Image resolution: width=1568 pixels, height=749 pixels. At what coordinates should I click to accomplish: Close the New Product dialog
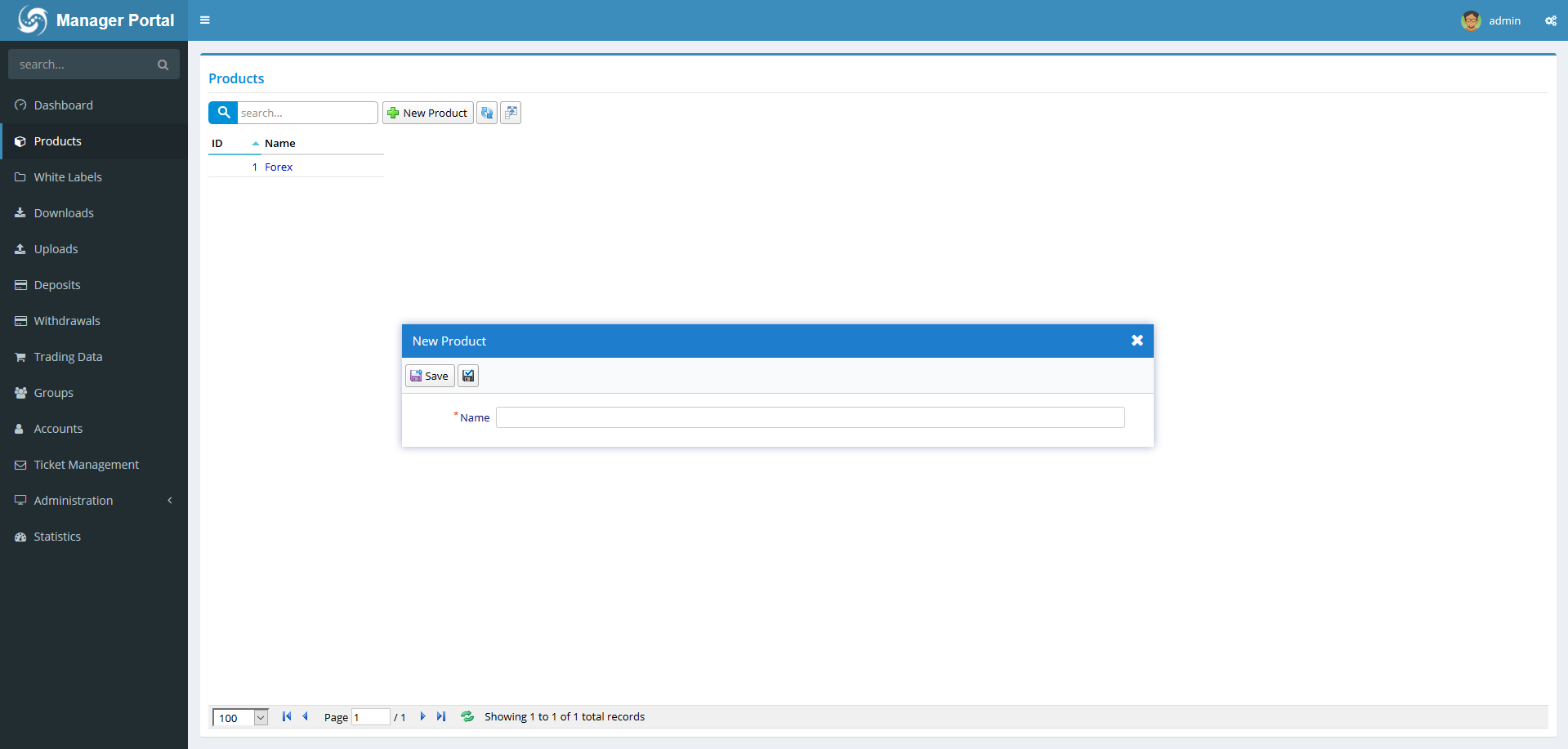point(1137,341)
